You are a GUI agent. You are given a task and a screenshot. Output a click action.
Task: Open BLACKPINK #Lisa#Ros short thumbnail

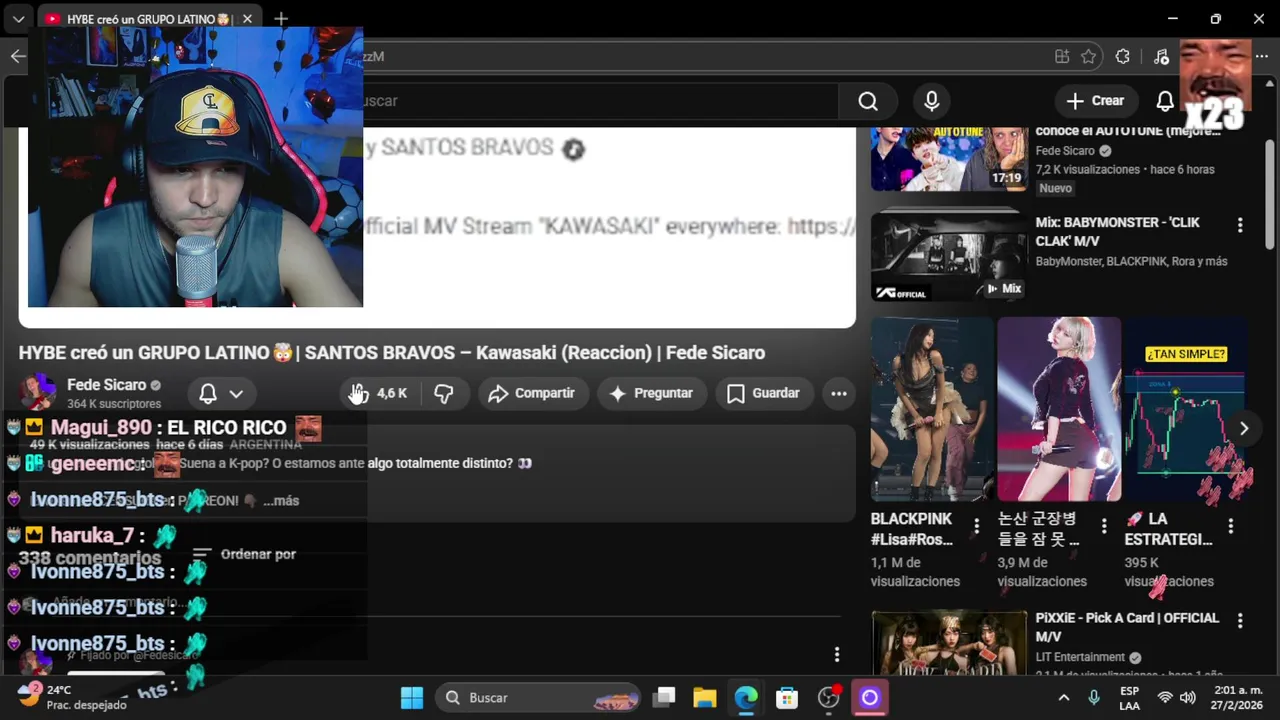click(932, 409)
